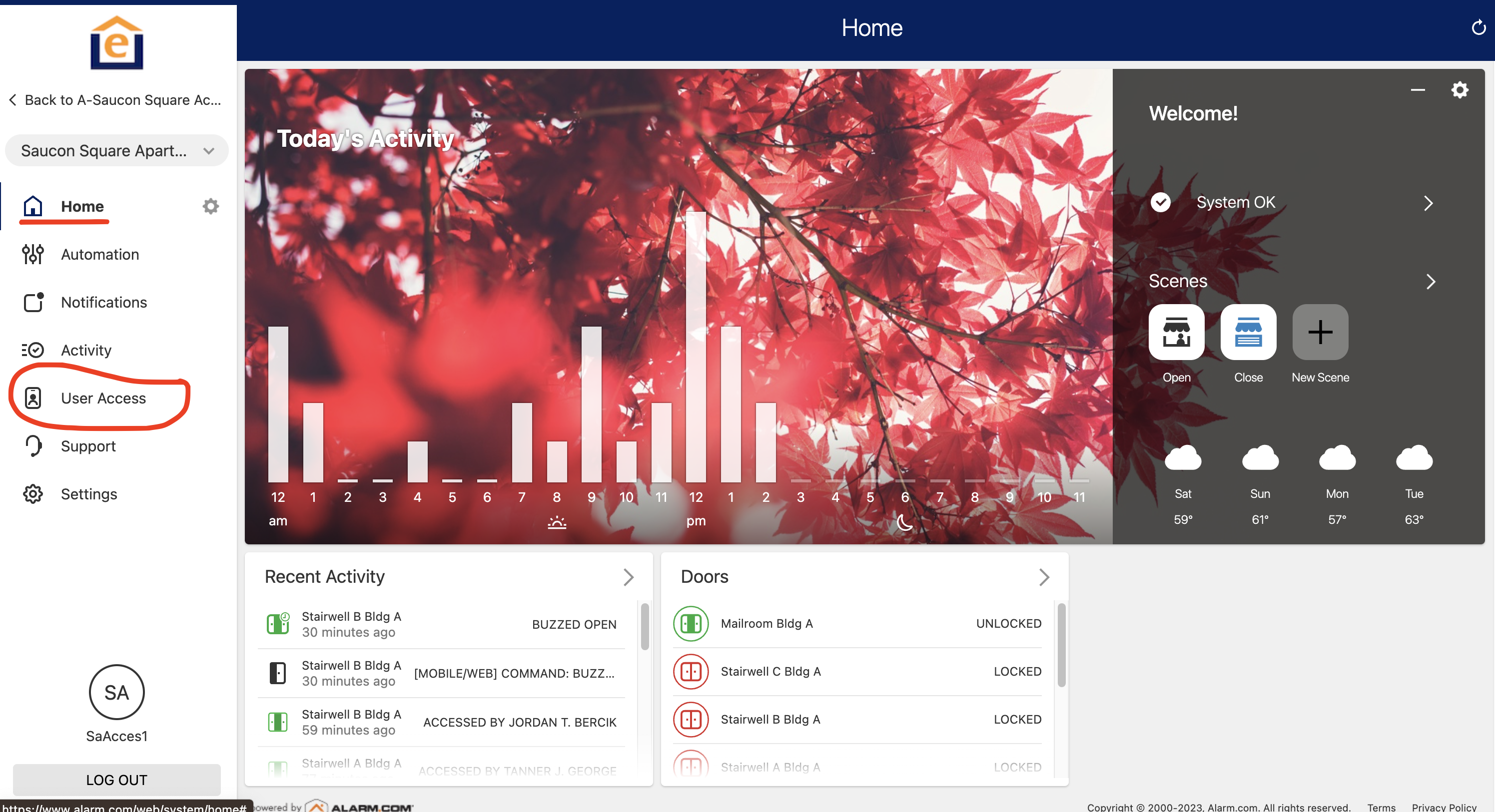Viewport: 1495px width, 812px height.
Task: Open Welcome card settings gear
Action: click(x=1459, y=90)
